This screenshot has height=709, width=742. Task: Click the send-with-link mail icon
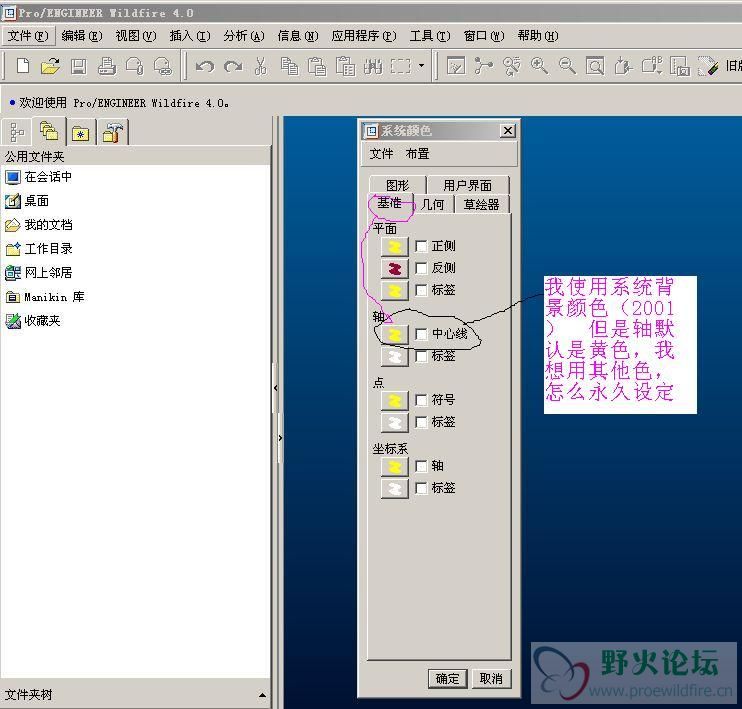click(163, 66)
